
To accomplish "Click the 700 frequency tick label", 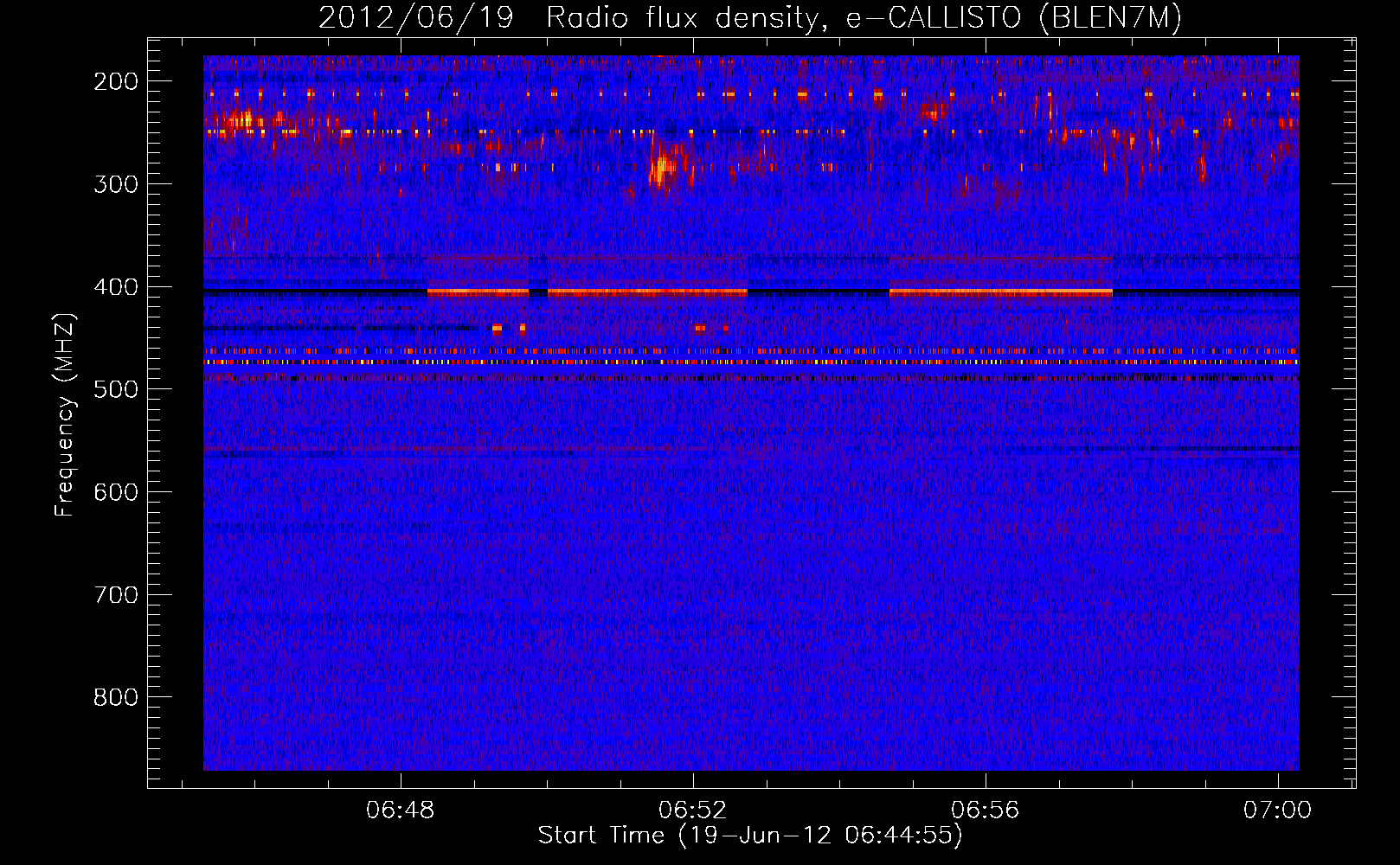I will pos(115,595).
